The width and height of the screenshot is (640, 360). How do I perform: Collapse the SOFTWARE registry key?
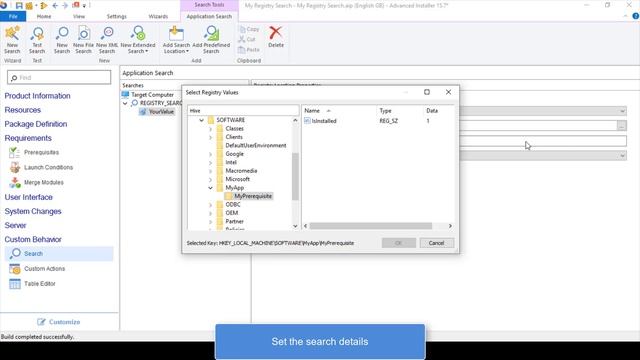(x=202, y=120)
